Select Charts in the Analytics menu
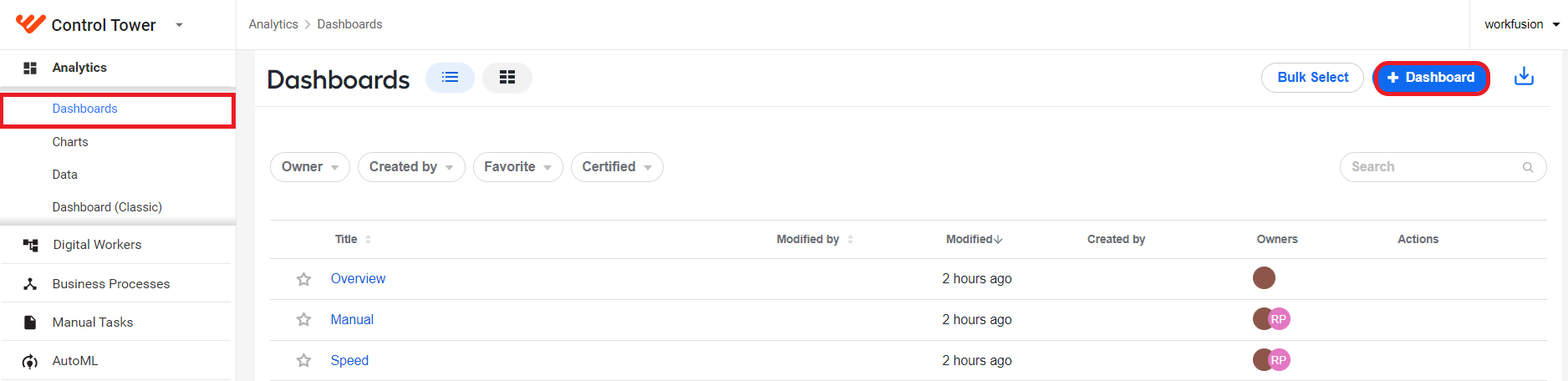Image resolution: width=1568 pixels, height=381 pixels. pyautogui.click(x=70, y=142)
